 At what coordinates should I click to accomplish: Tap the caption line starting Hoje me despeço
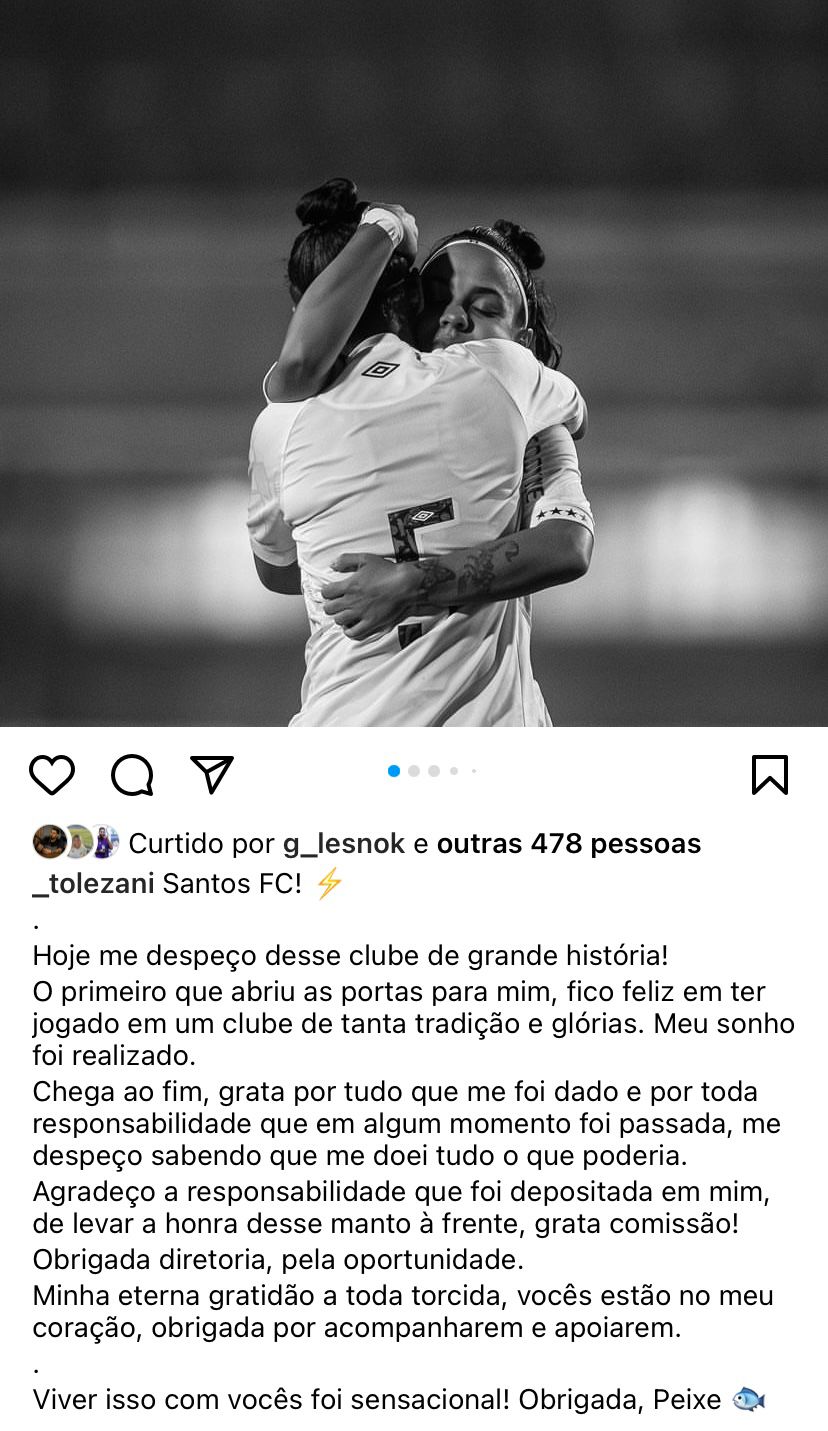(350, 956)
